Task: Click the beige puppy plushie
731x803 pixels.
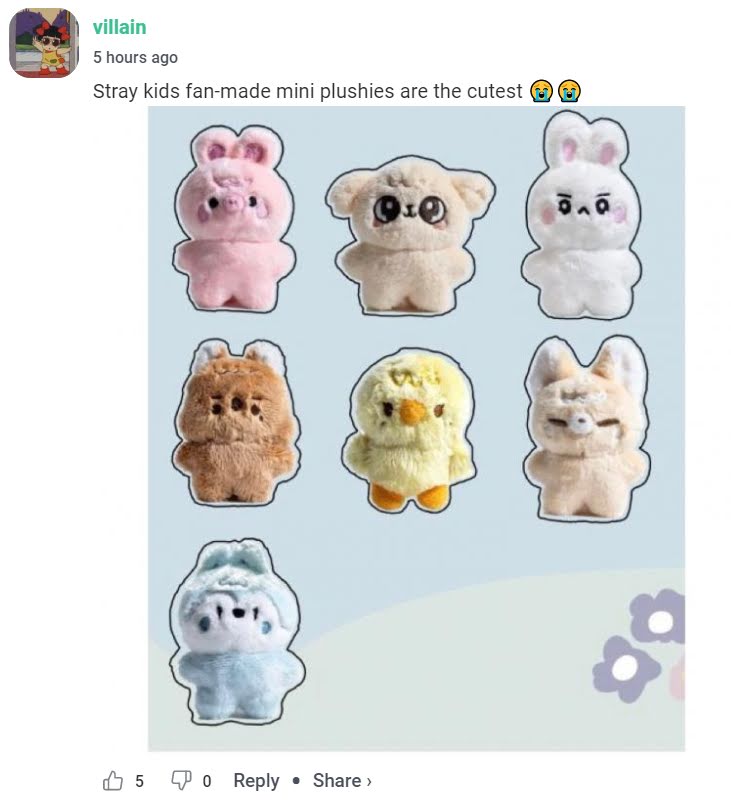Action: coord(410,236)
